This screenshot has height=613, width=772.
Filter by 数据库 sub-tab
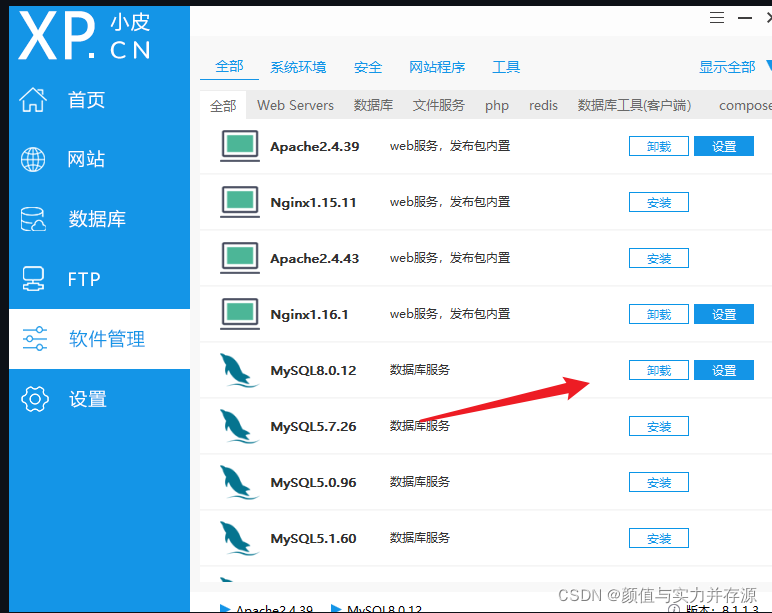(x=373, y=105)
